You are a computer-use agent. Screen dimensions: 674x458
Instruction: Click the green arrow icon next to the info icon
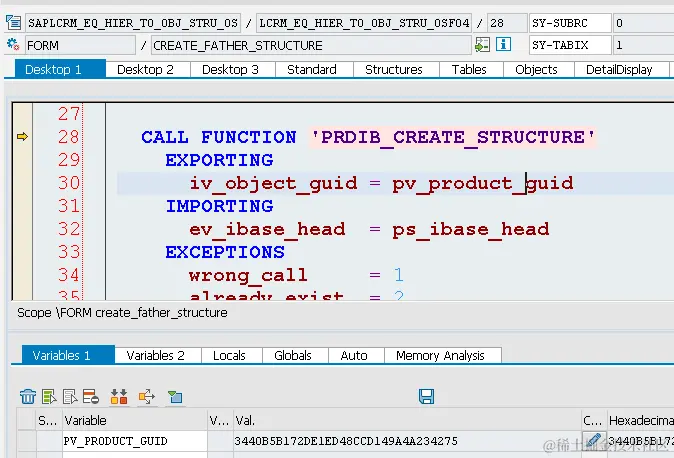482,44
